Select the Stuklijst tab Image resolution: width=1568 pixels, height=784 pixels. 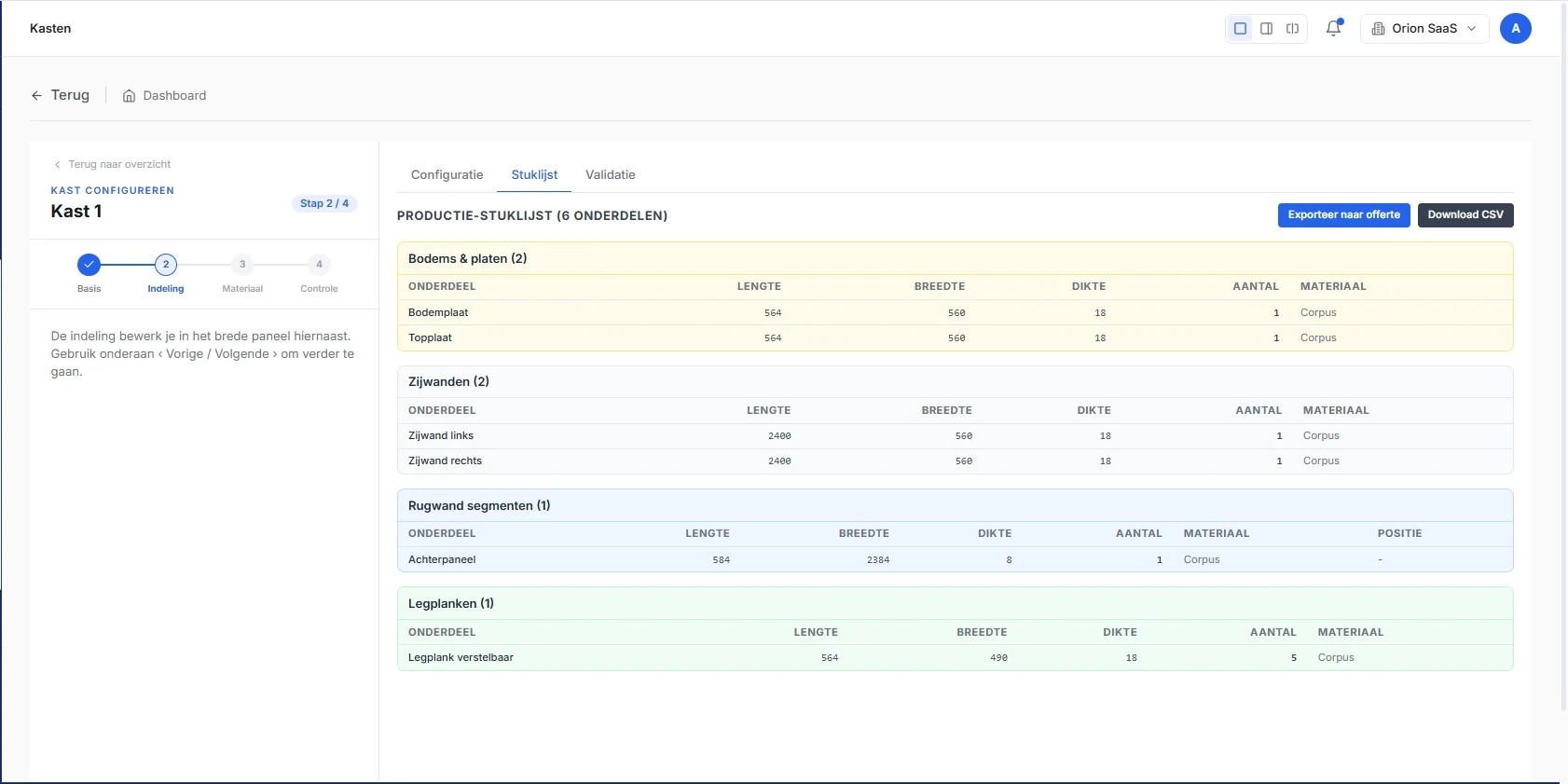534,174
